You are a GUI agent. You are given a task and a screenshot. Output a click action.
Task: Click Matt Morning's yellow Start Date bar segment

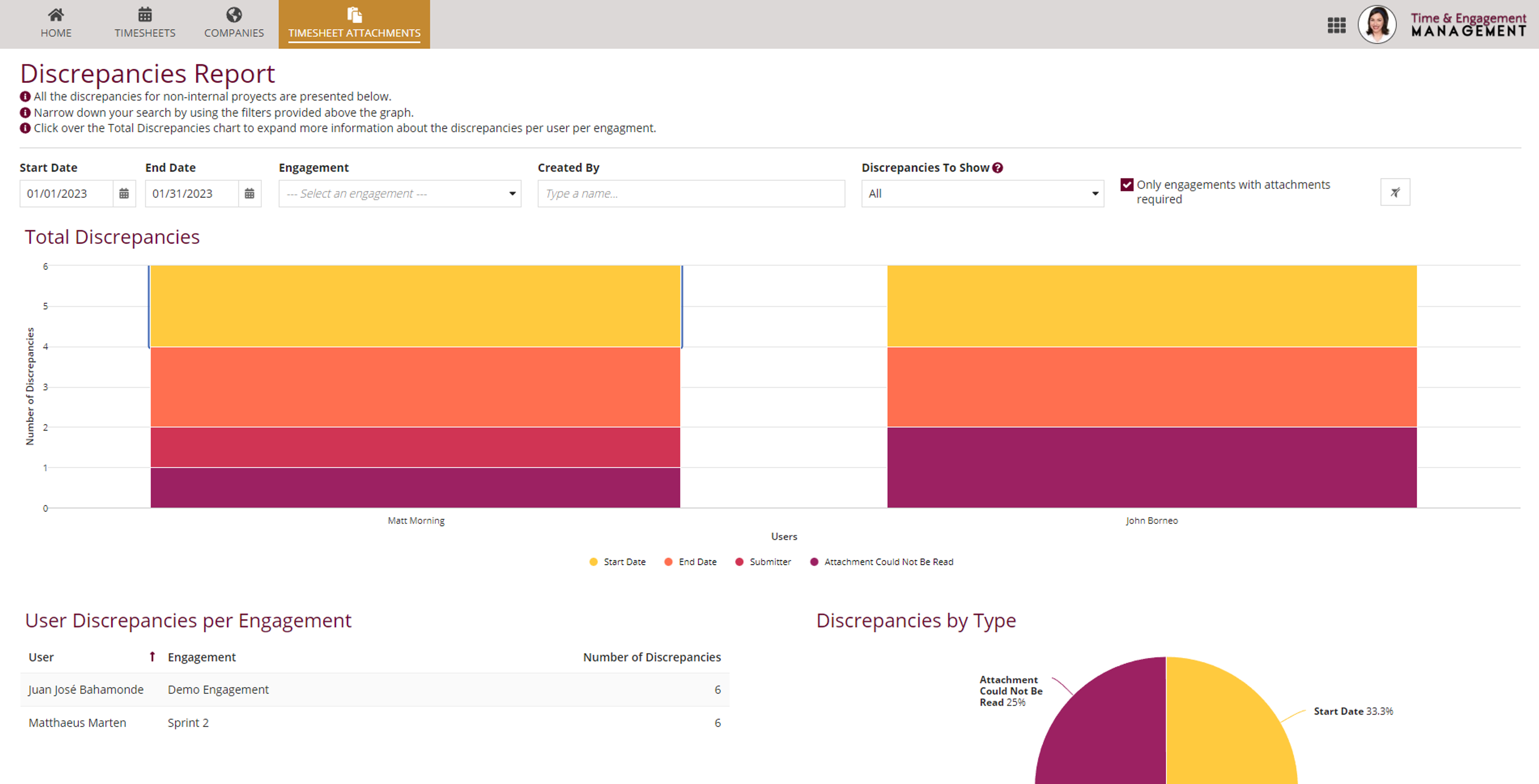[x=415, y=306]
